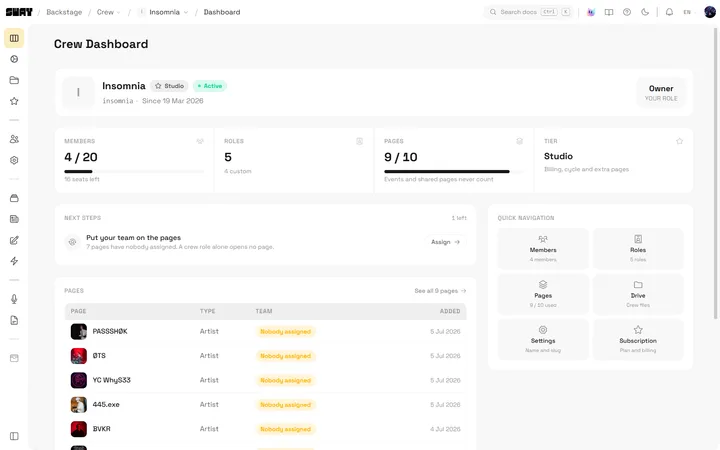
Task: Click the star icon in the sidebar
Action: 14,101
